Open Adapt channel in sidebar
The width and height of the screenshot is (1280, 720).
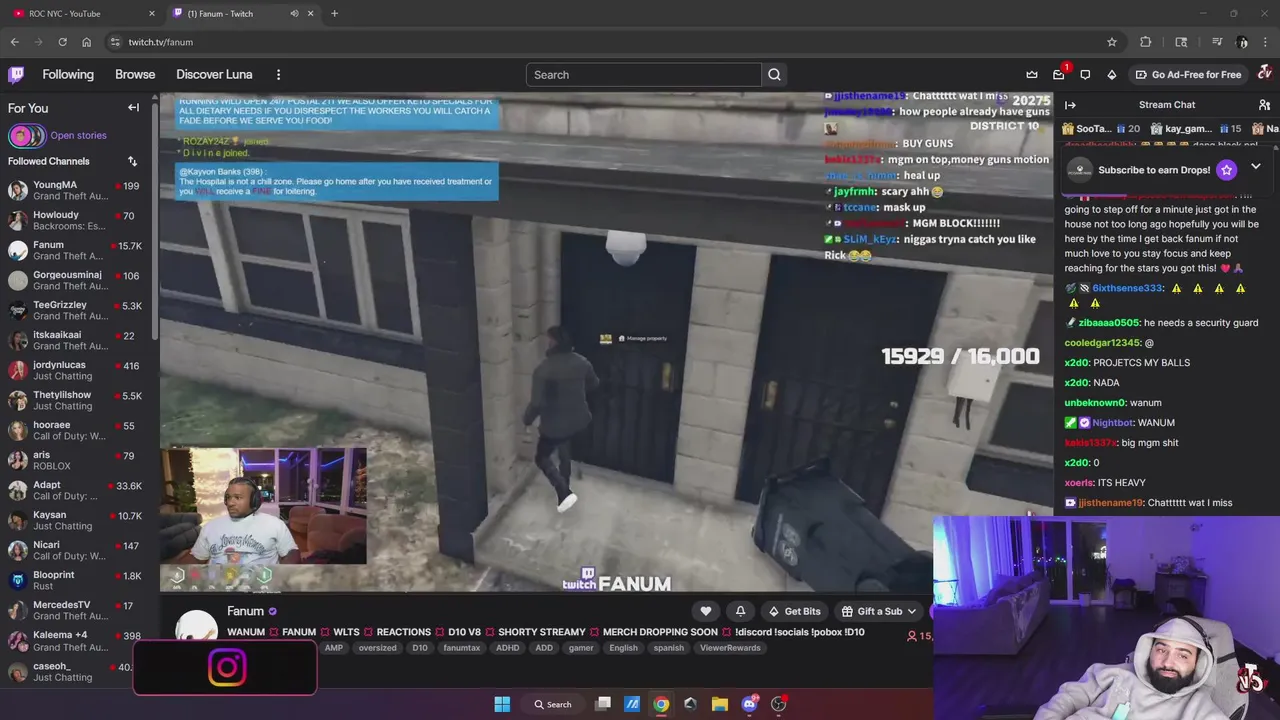(77, 490)
